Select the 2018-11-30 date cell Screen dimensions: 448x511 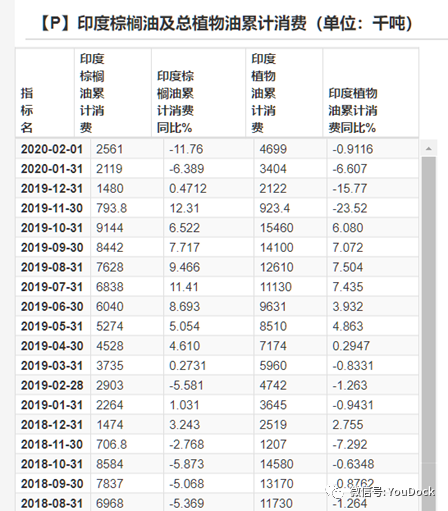pos(53,444)
